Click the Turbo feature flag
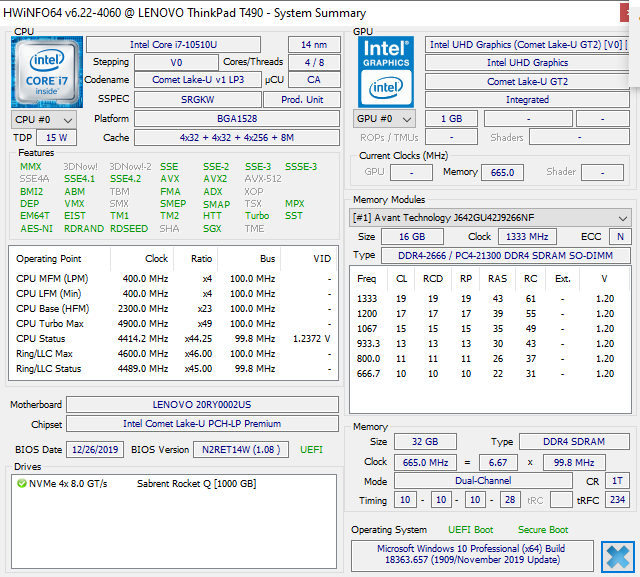Screen dimensions: 640x577 coord(257,215)
